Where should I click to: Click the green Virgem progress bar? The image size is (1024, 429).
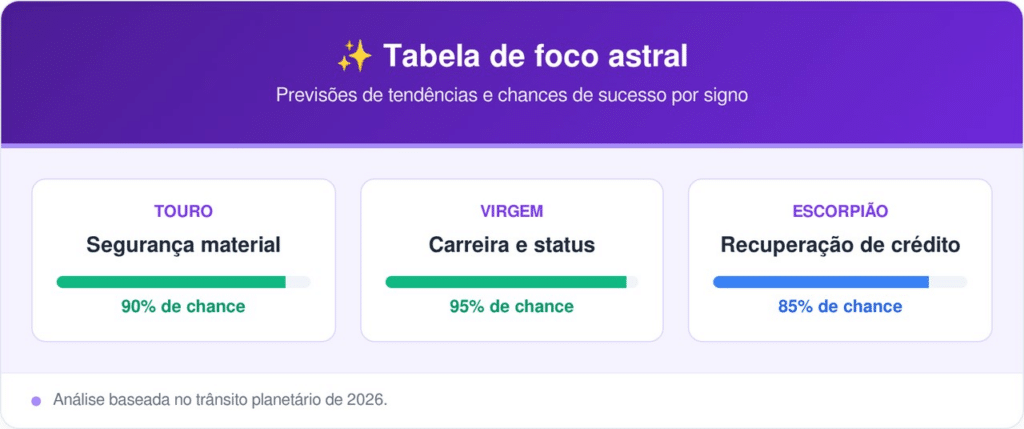(506, 282)
